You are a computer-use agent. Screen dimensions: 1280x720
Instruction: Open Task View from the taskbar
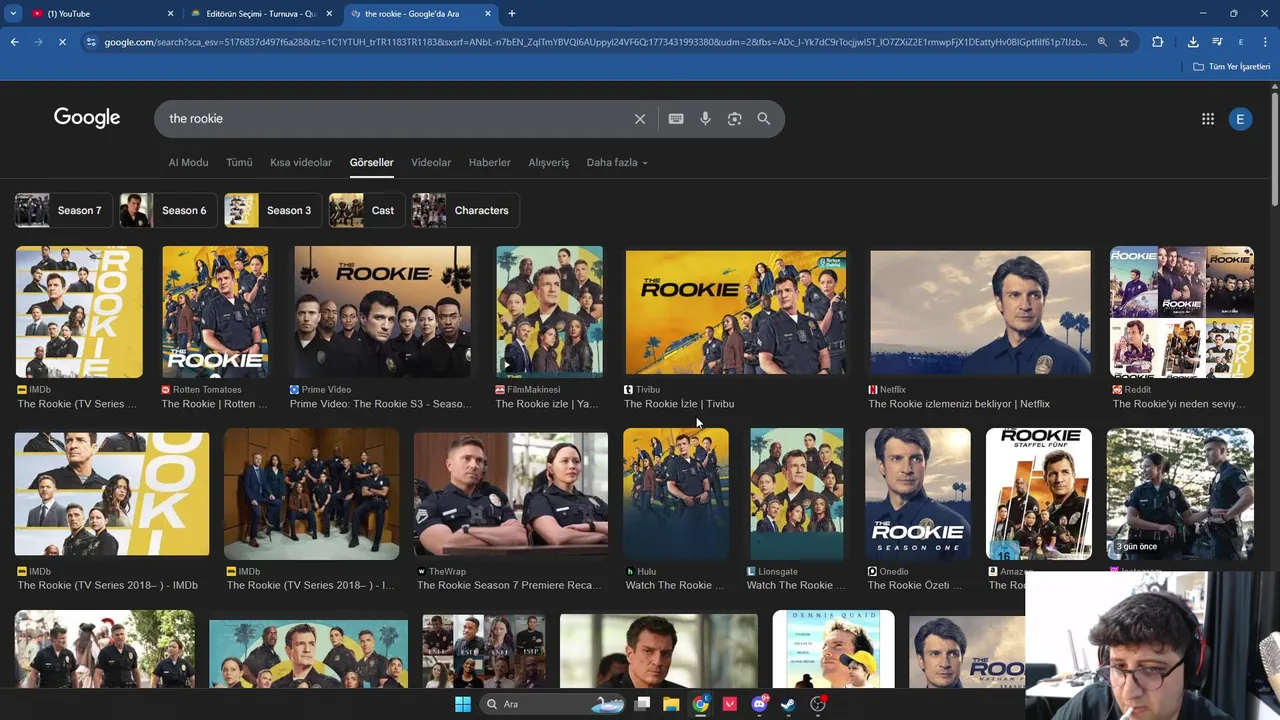pos(643,704)
